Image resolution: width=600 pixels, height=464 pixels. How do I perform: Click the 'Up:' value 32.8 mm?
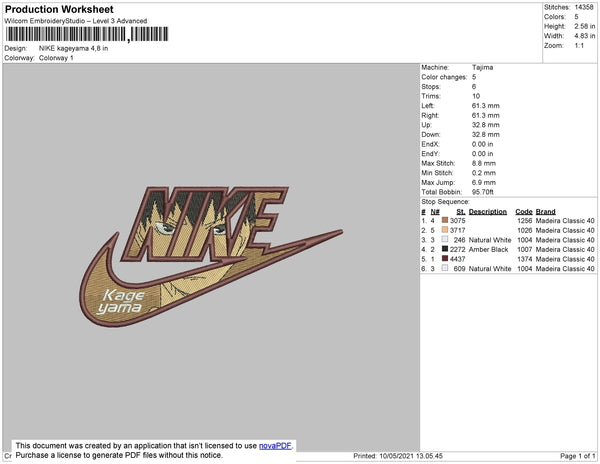click(x=486, y=125)
